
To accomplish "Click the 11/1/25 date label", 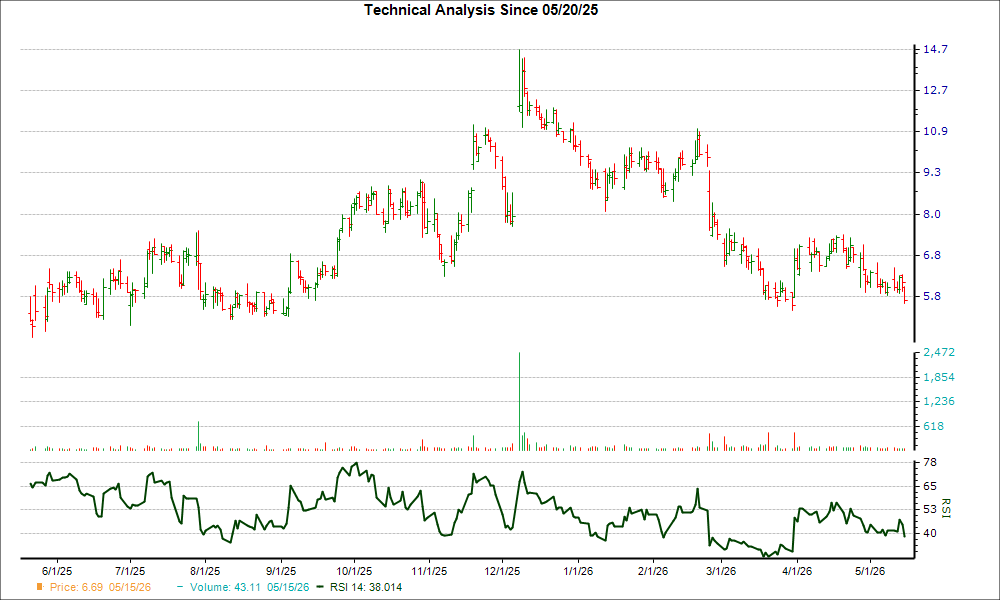I will click(429, 571).
